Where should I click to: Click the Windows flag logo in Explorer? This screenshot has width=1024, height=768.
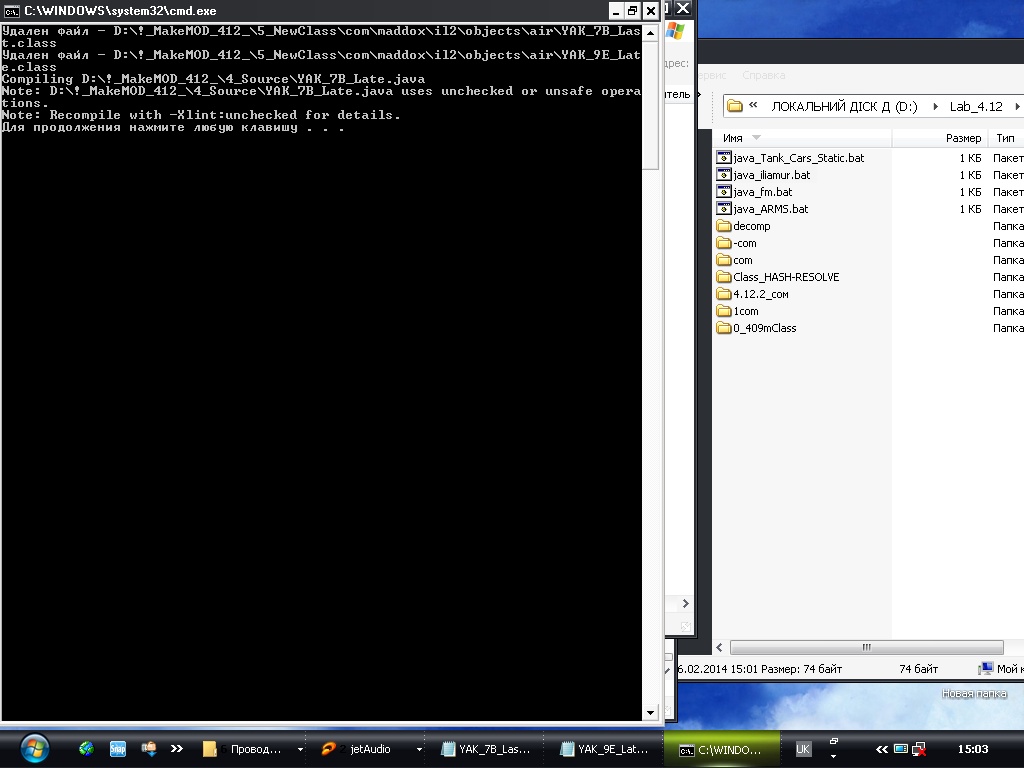click(675, 31)
